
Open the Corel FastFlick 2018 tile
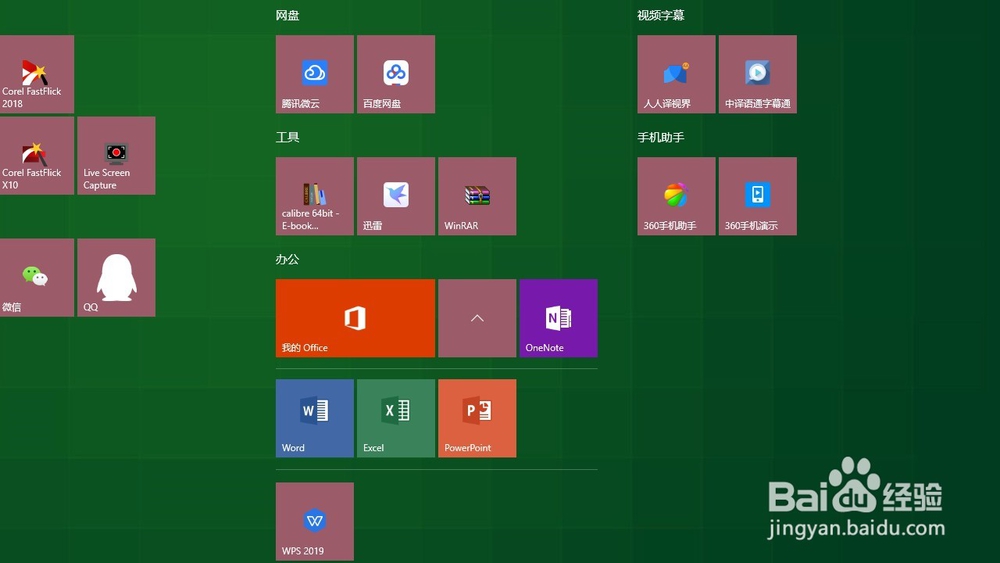coord(37,74)
